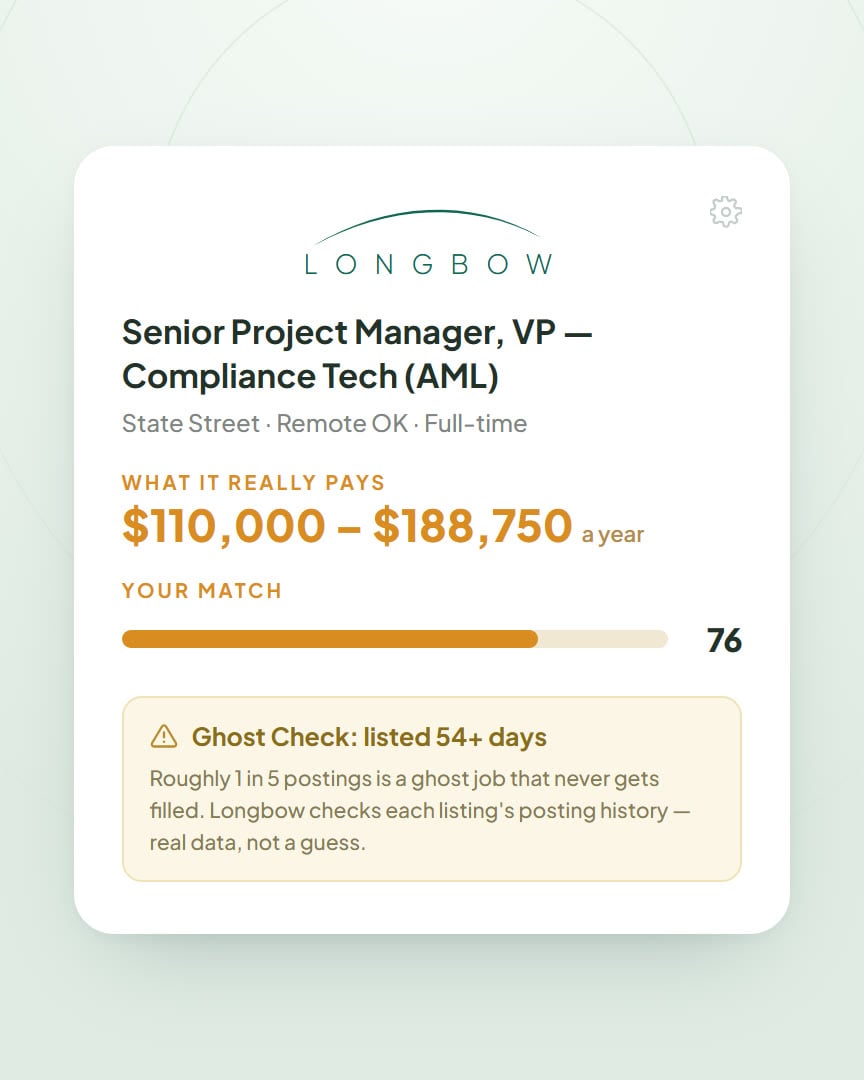The width and height of the screenshot is (864, 1080).
Task: Click the Compliance Tech (AML) title line
Action: tap(310, 377)
